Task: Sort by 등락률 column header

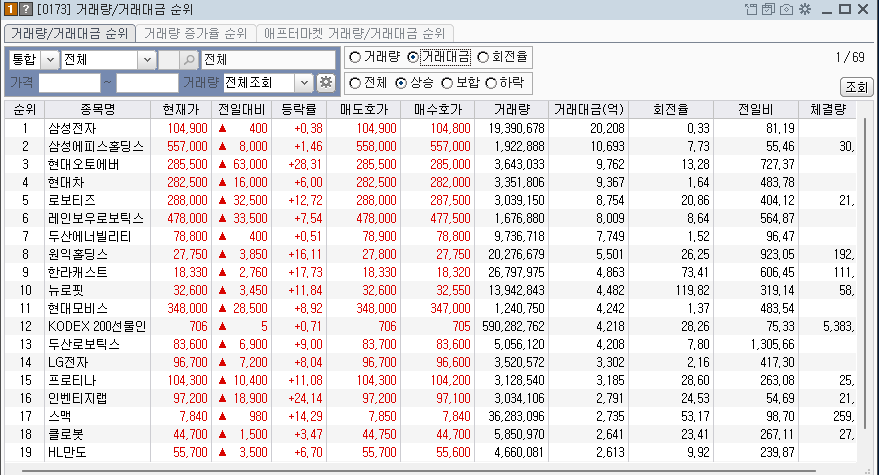Action: click(299, 109)
